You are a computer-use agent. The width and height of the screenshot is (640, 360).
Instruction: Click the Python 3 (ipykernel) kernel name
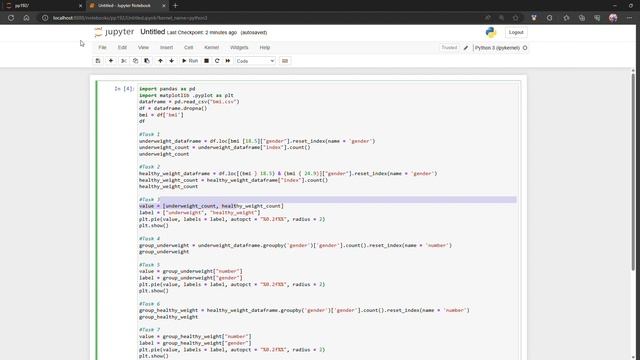497,48
